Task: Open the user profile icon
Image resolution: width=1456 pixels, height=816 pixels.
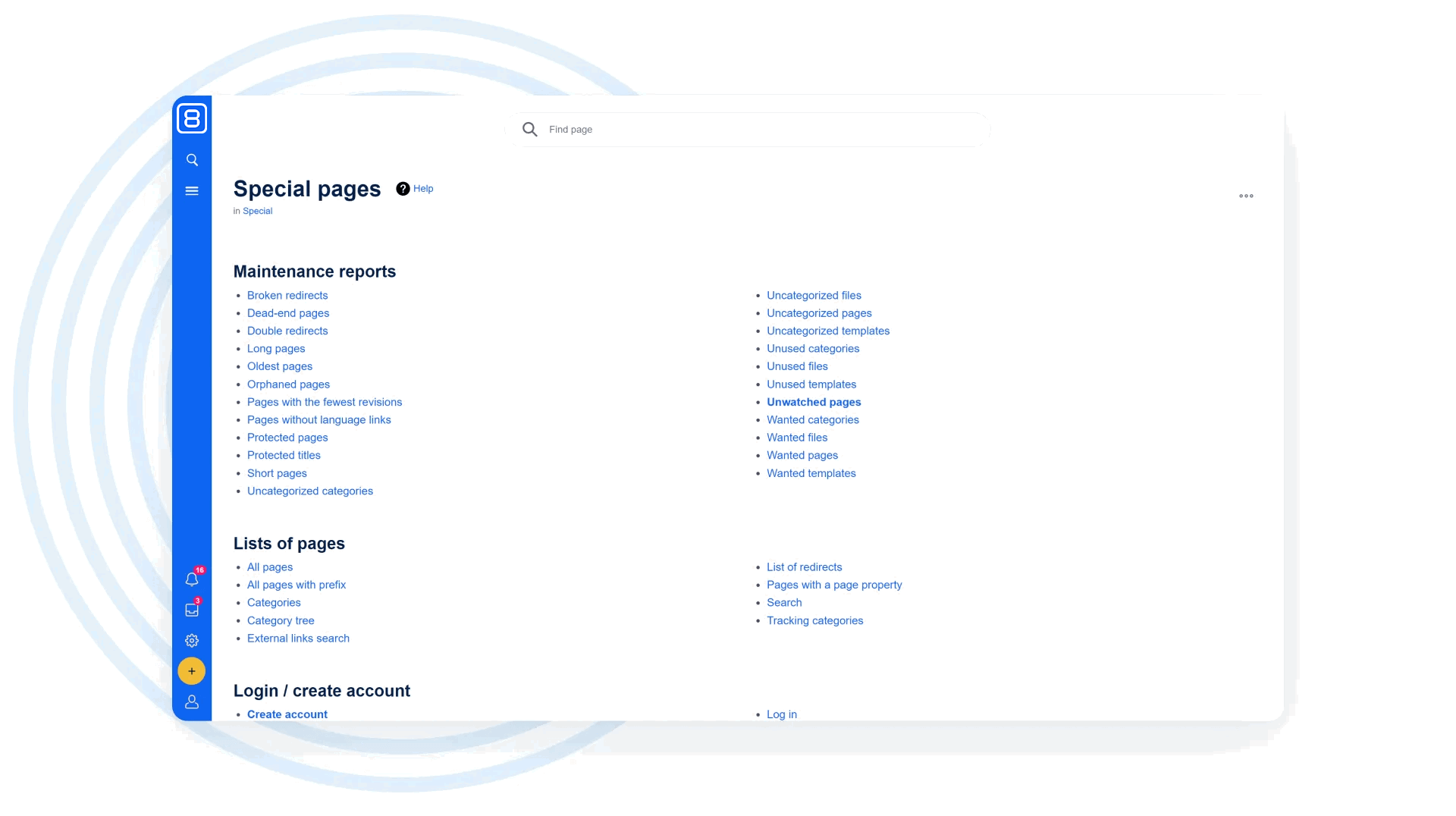Action: pyautogui.click(x=192, y=702)
